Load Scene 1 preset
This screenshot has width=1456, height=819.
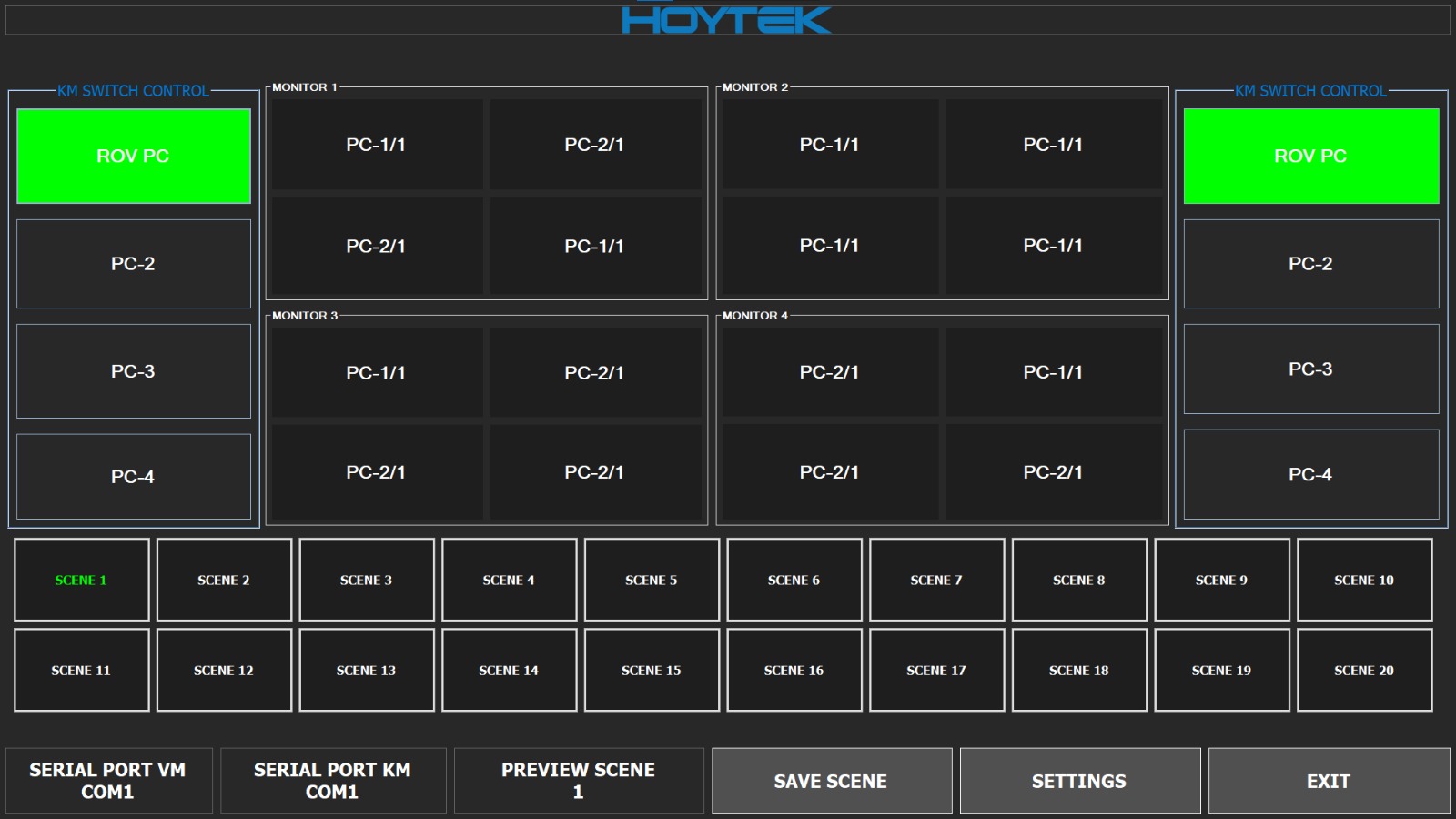(81, 580)
